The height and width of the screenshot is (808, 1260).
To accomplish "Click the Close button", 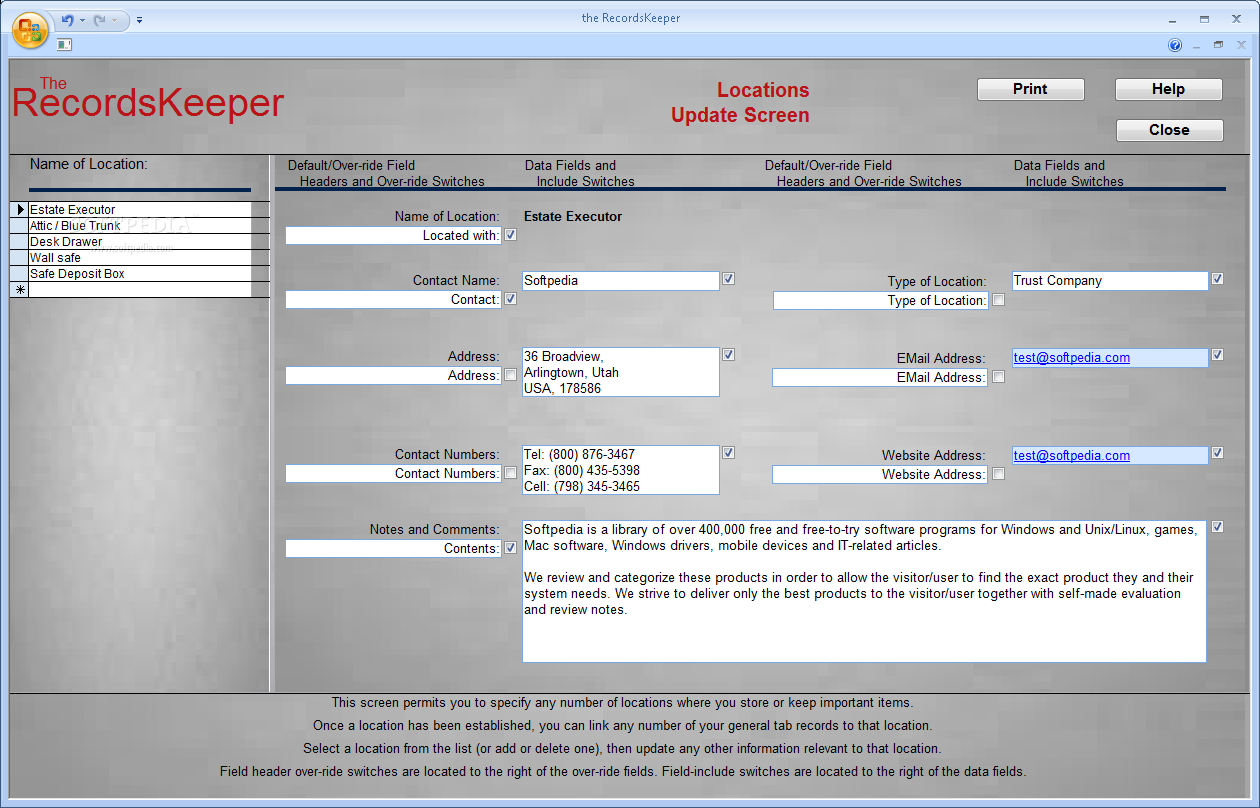I will click(x=1169, y=130).
